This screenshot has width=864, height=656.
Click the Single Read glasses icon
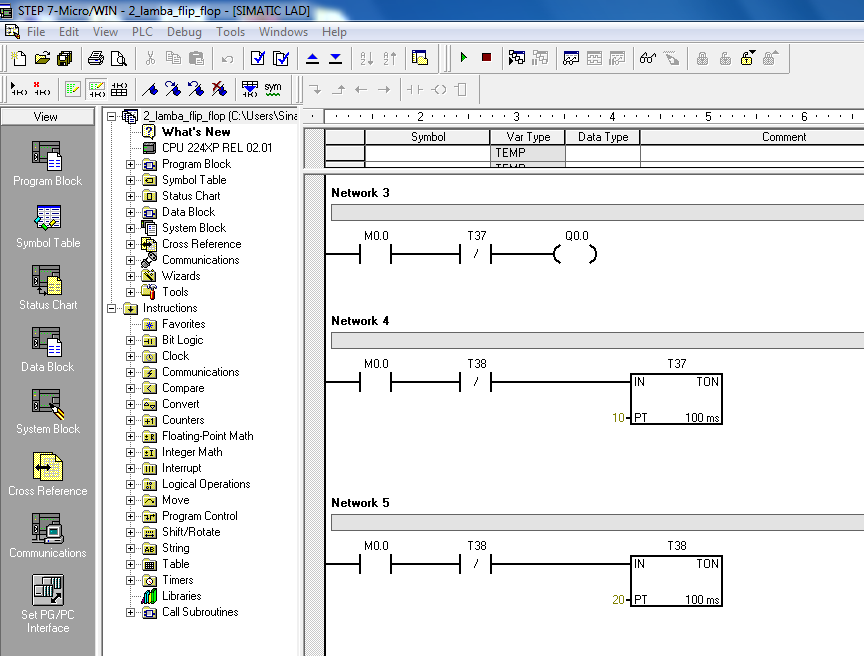(648, 58)
